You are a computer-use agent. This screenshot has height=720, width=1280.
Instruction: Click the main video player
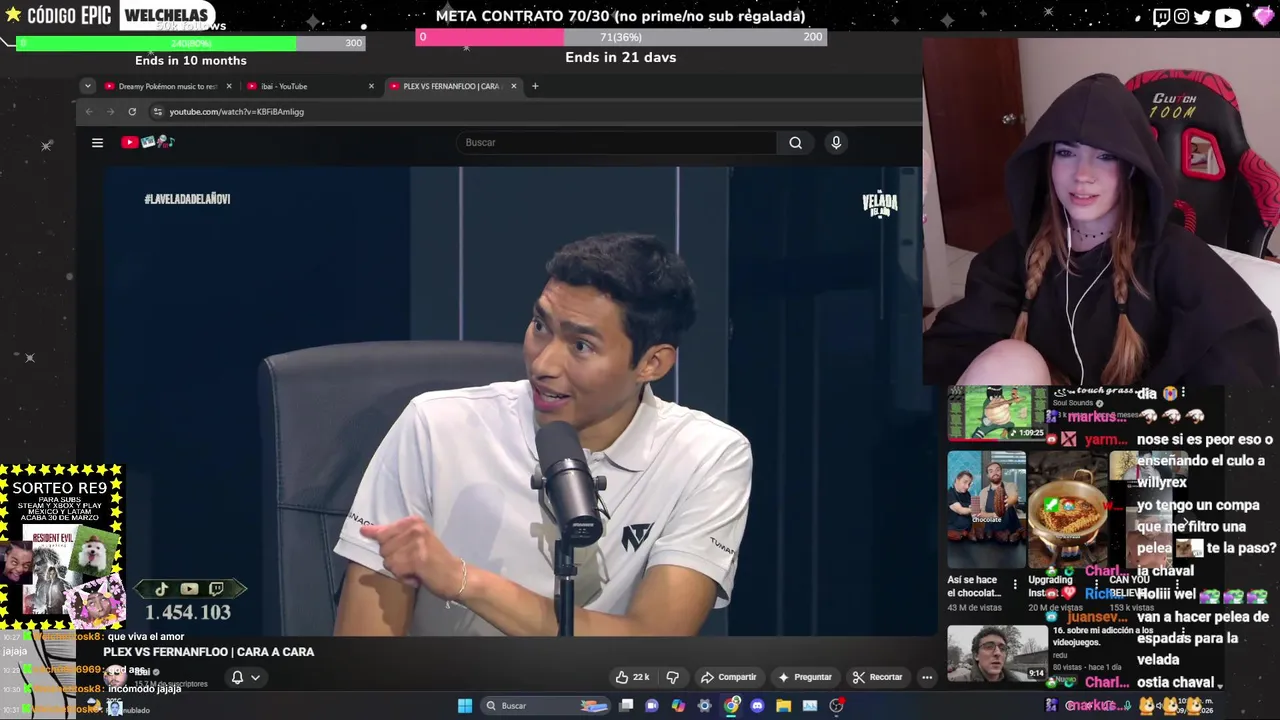(x=512, y=401)
